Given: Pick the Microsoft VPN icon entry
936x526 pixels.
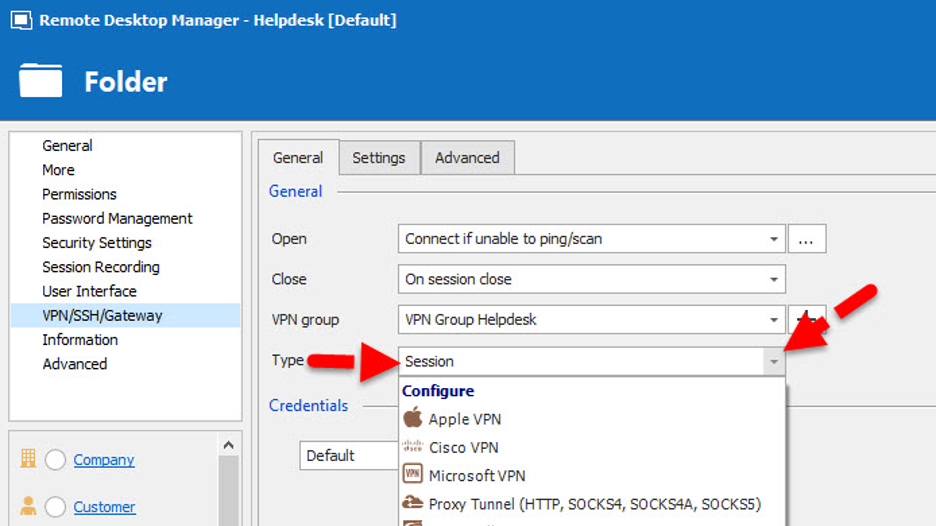Looking at the screenshot, I should pyautogui.click(x=413, y=475).
